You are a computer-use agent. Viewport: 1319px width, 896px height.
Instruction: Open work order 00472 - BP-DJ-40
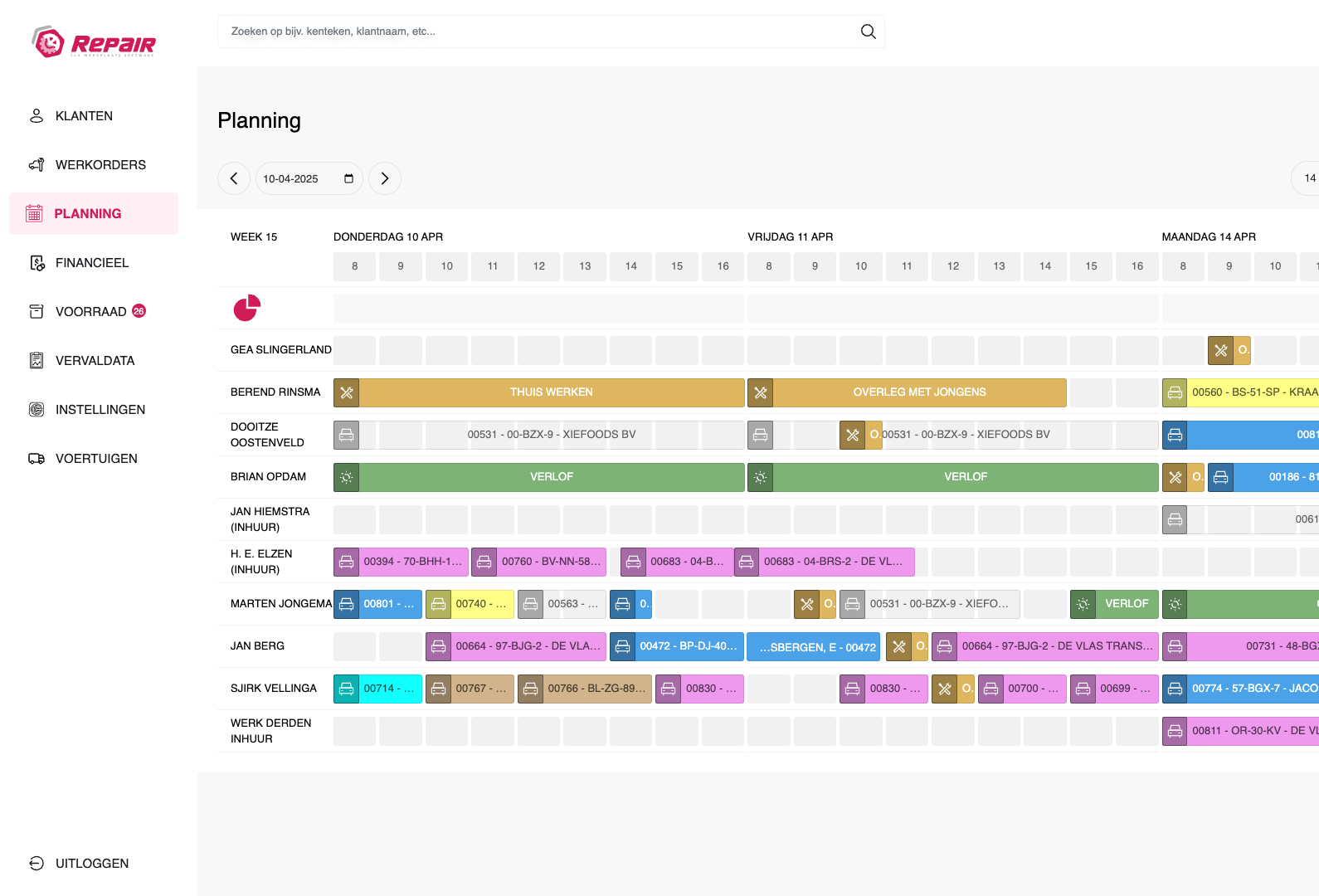(x=687, y=646)
